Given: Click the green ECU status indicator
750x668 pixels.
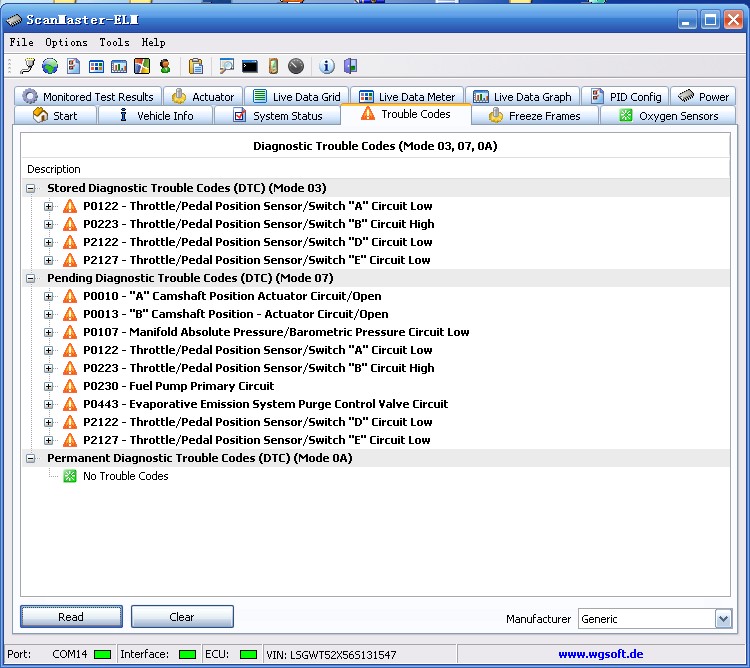Looking at the screenshot, I should coord(248,654).
